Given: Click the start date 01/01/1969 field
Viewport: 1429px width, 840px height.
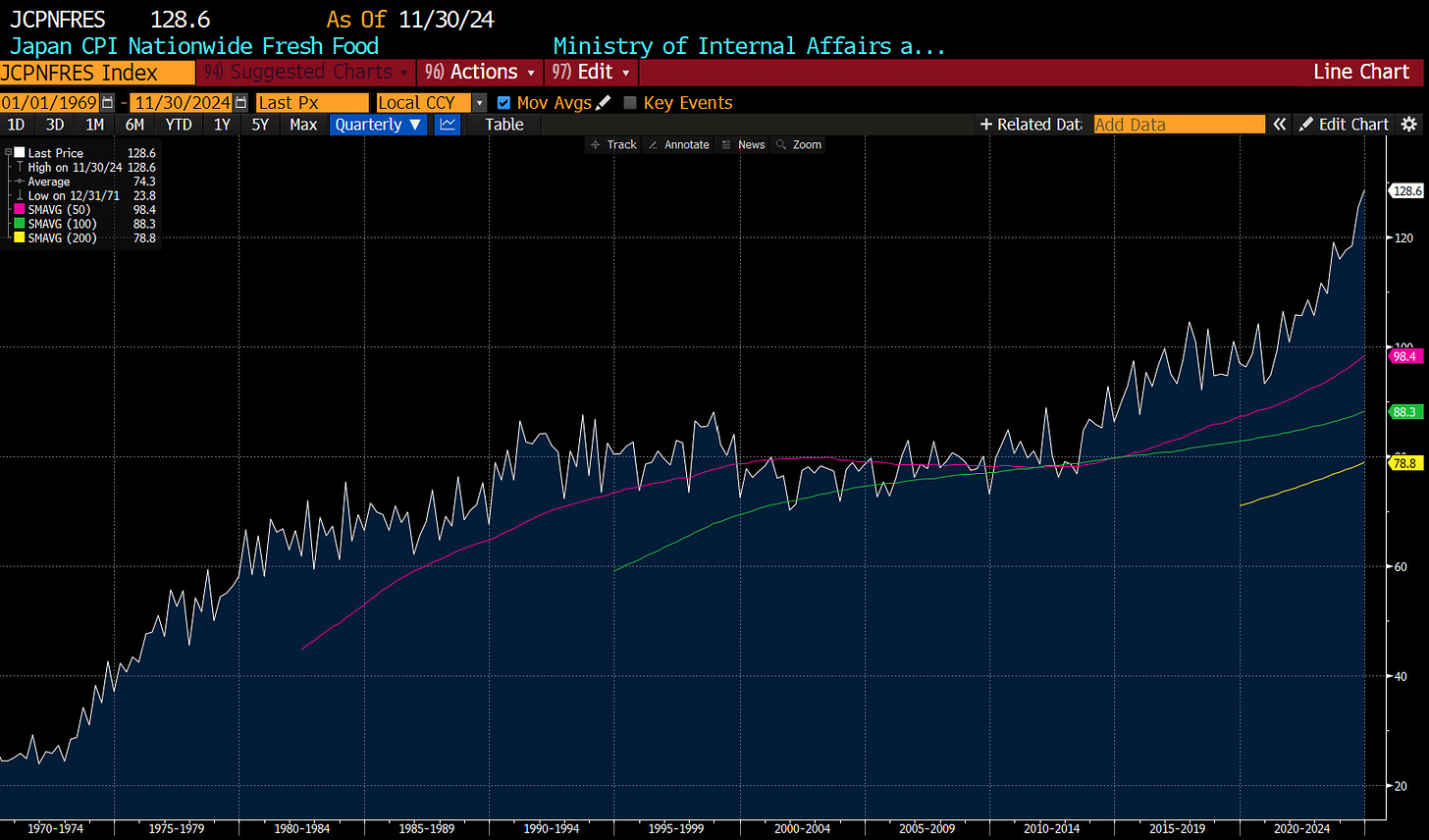Looking at the screenshot, I should coord(50,103).
